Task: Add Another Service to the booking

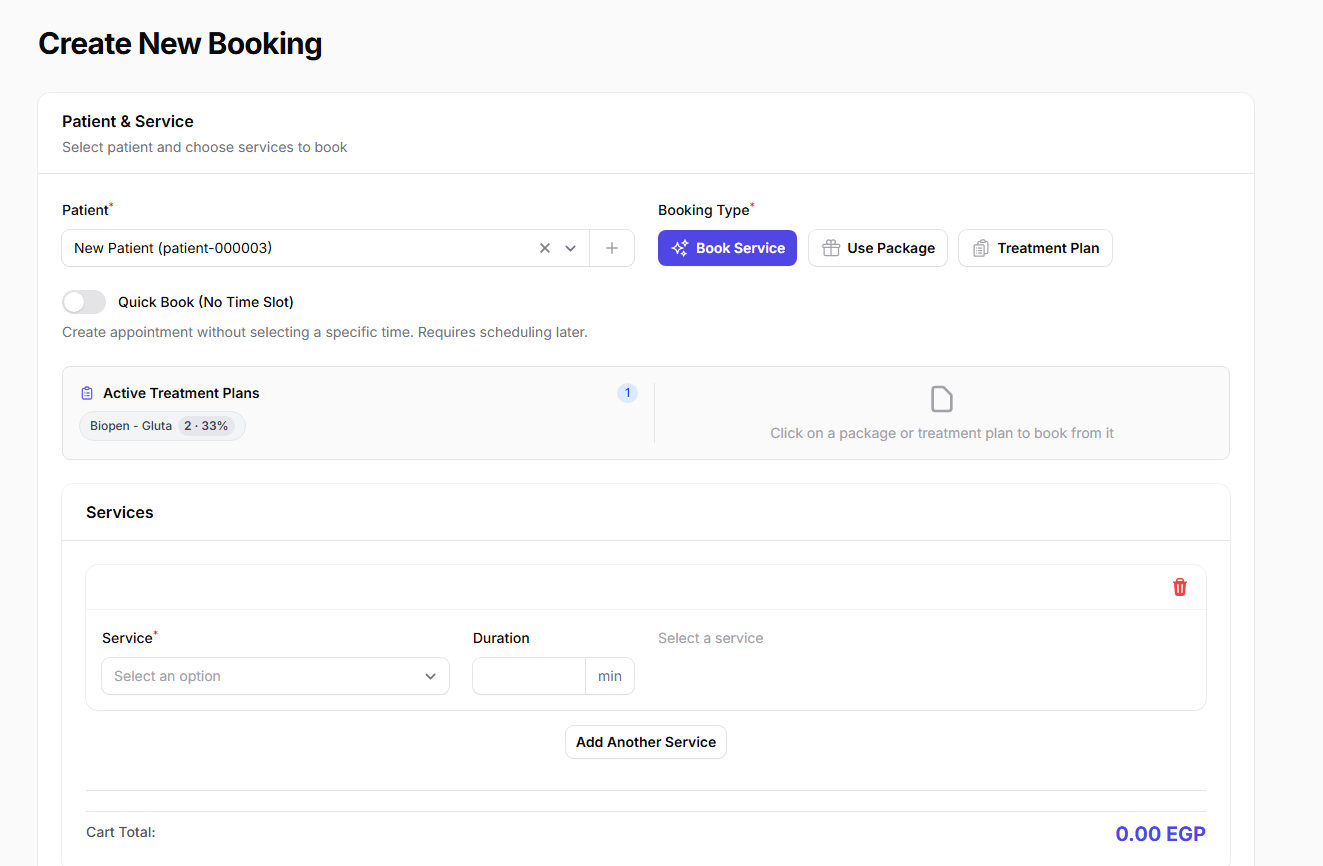Action: point(646,742)
